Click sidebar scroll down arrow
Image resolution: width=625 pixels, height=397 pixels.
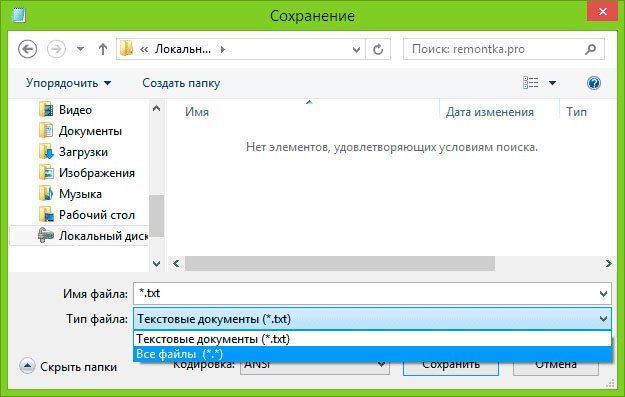(x=157, y=263)
